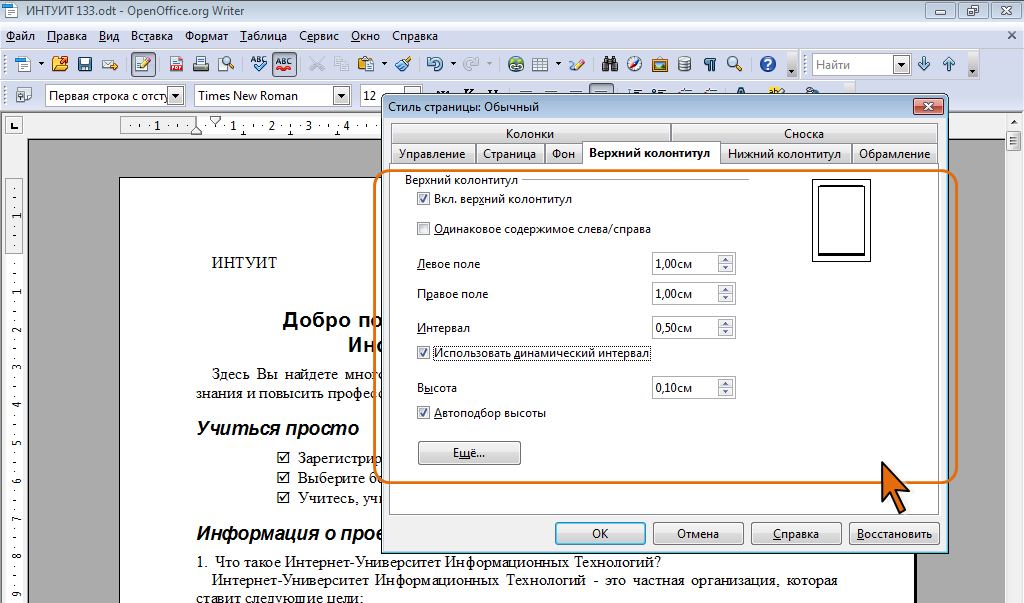Open the Paste special dropdown arrow
The height and width of the screenshot is (603, 1024).
(x=384, y=64)
